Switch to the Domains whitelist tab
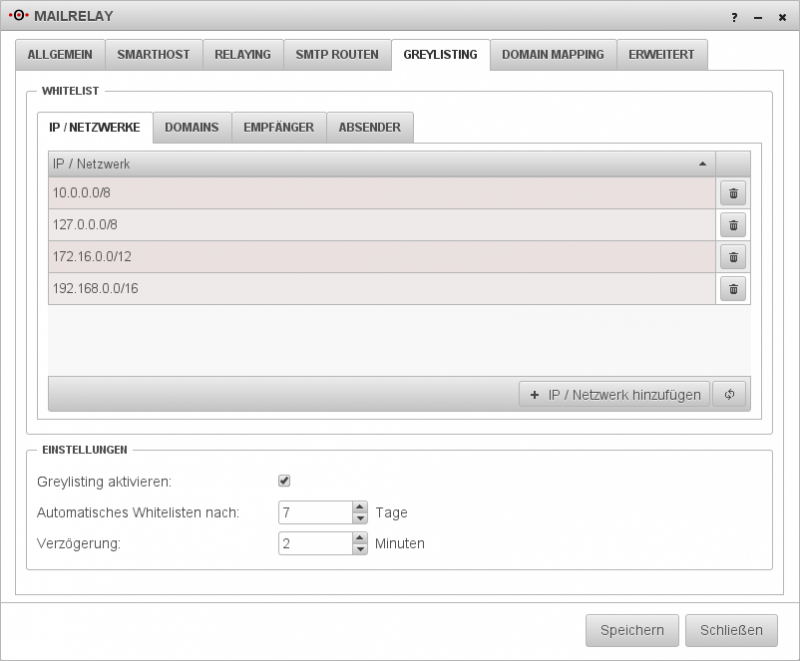This screenshot has height=661, width=800. (192, 127)
